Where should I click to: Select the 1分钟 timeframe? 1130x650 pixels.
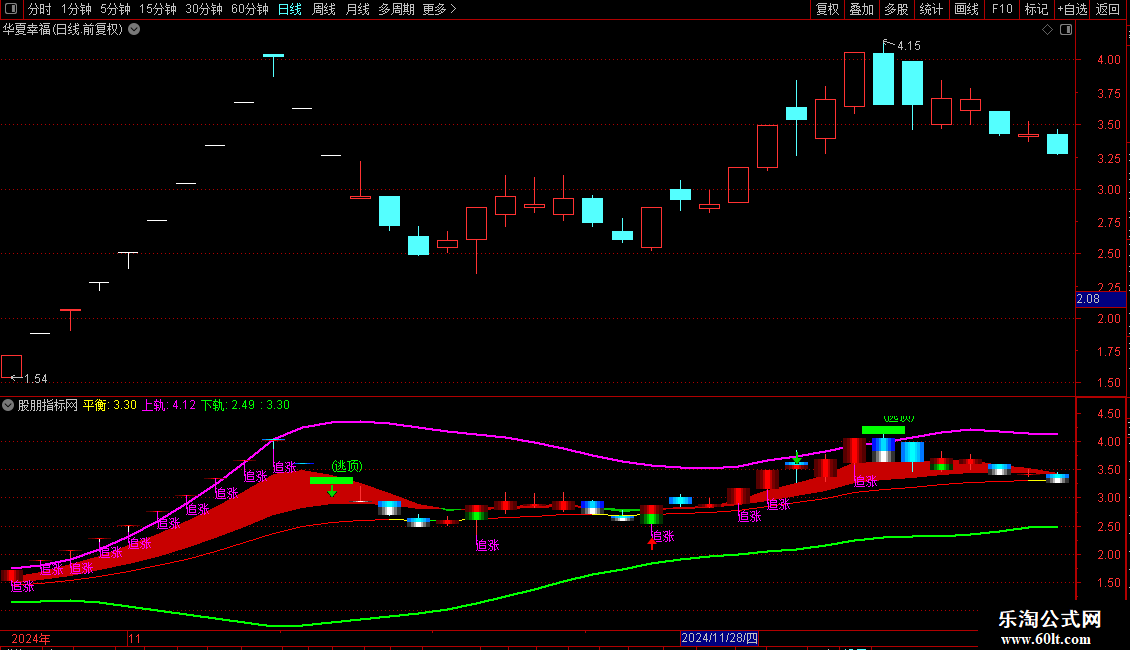coord(76,9)
